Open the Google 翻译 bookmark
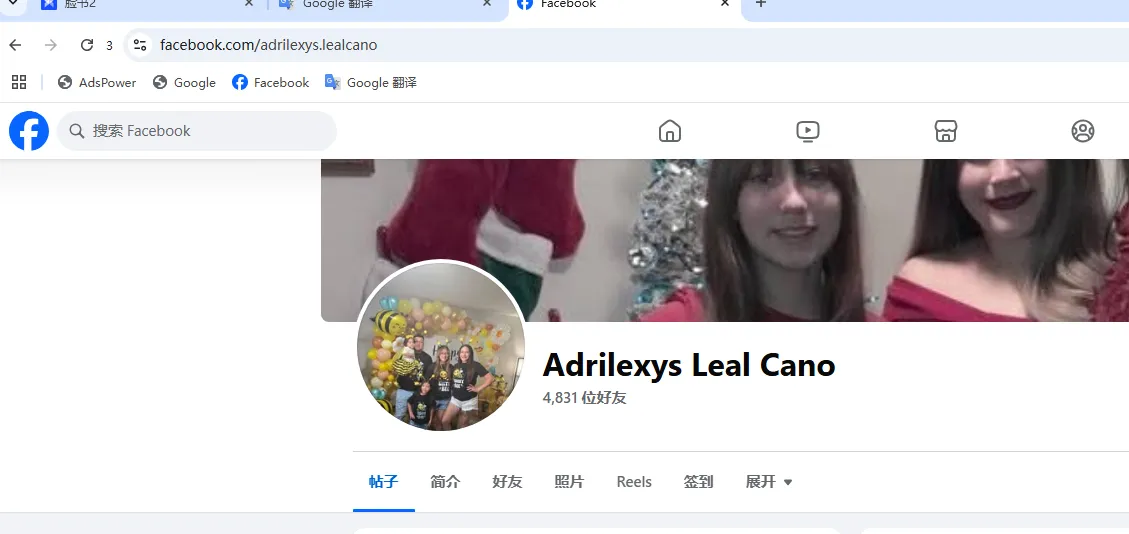This screenshot has width=1129, height=534. tap(371, 83)
